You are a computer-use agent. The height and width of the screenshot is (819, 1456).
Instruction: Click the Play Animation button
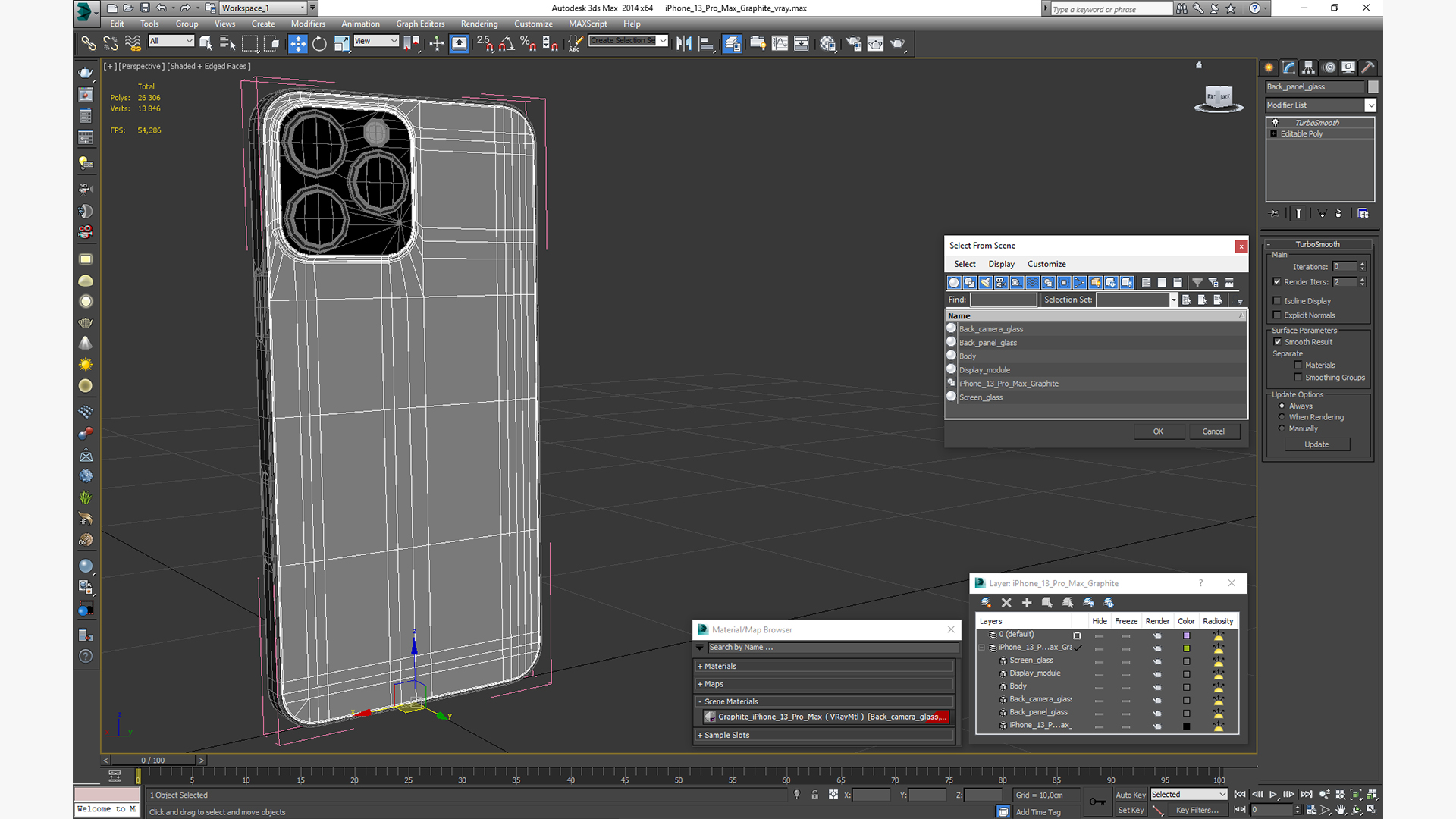click(1273, 795)
